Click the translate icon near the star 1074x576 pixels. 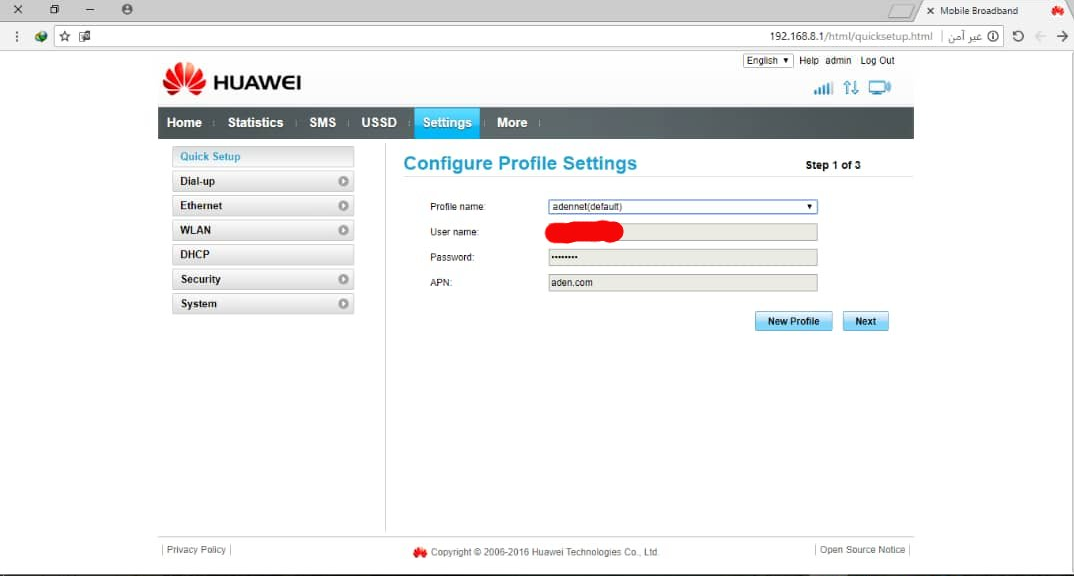[84, 36]
